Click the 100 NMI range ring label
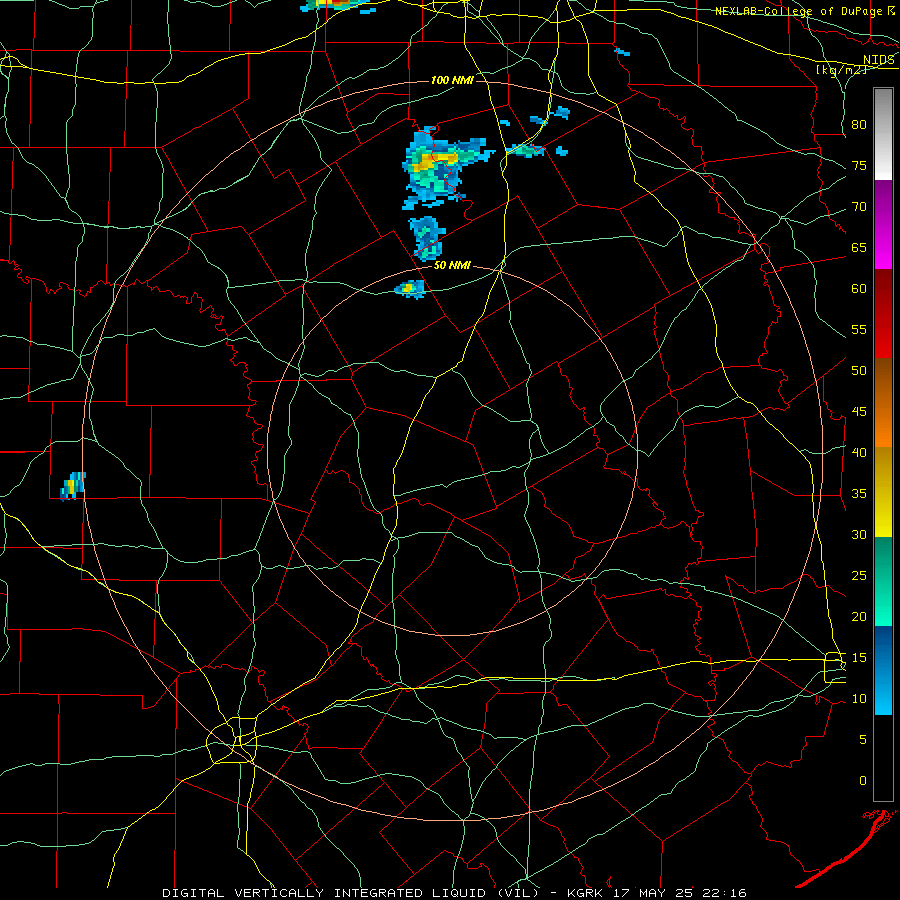 coord(452,80)
